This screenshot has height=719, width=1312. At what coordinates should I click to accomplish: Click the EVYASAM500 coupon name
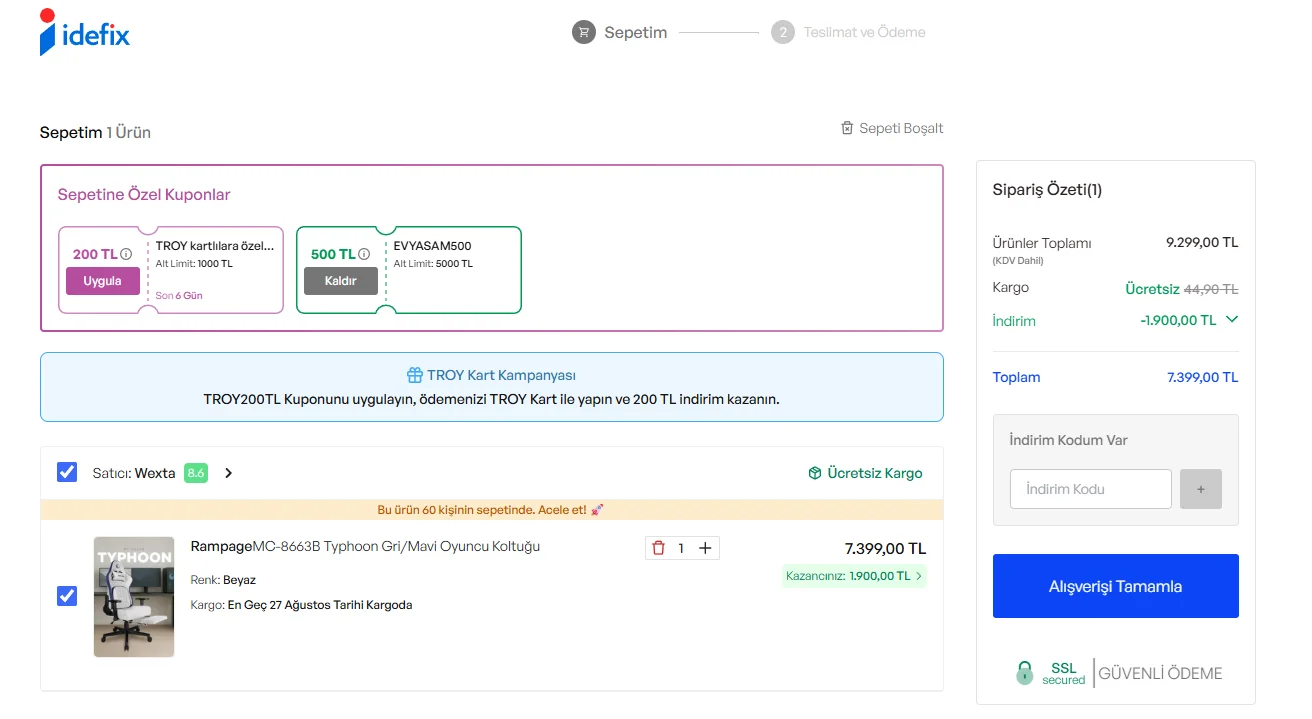(432, 246)
